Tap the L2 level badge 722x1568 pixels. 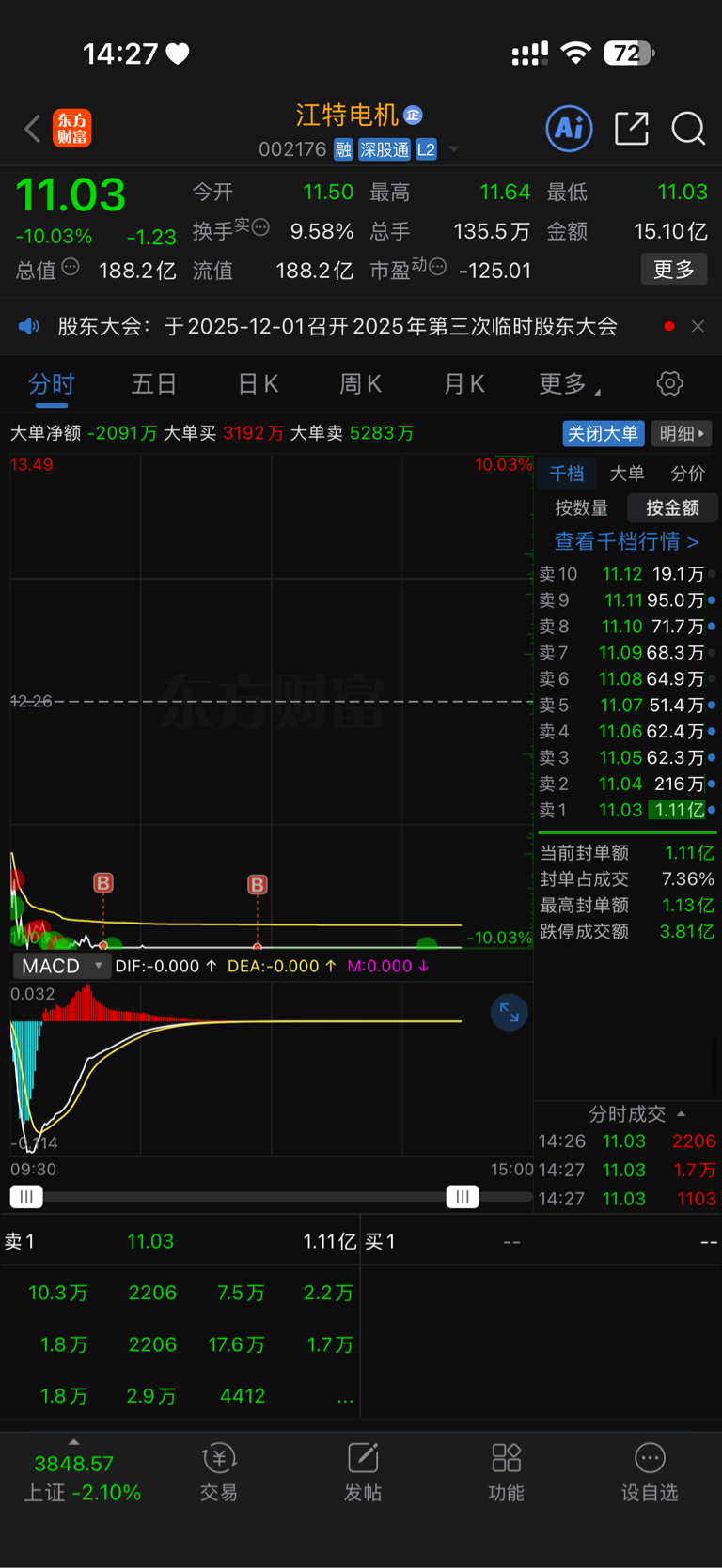pyautogui.click(x=426, y=149)
